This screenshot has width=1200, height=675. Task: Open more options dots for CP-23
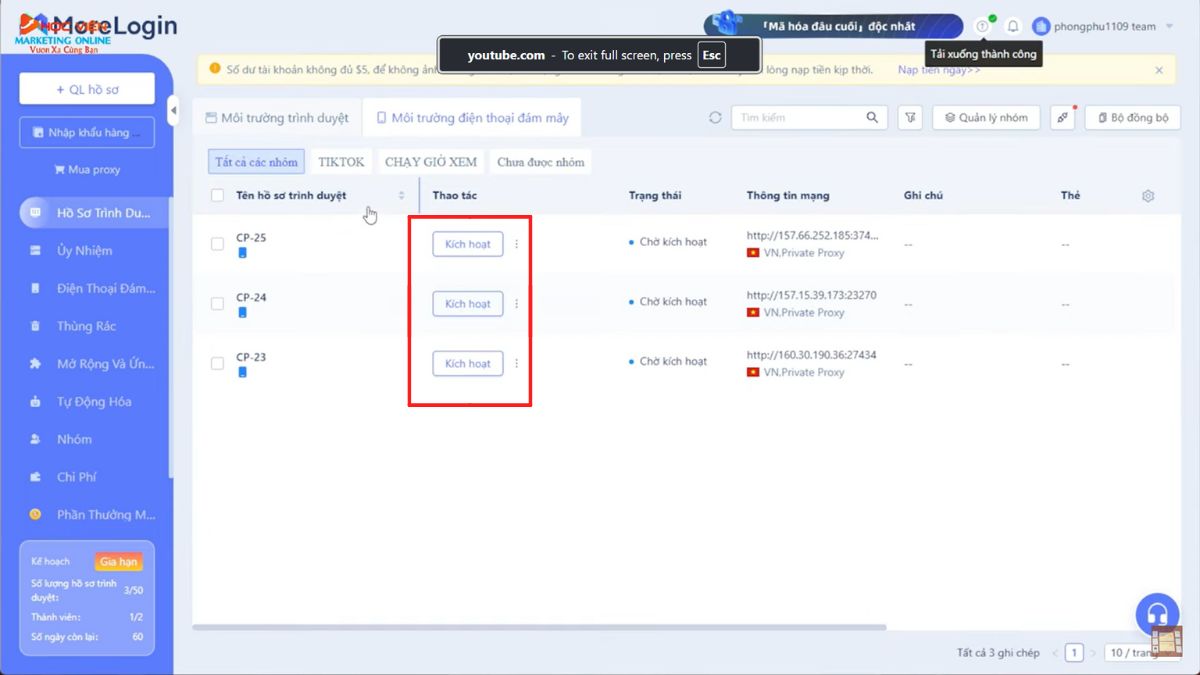(516, 364)
